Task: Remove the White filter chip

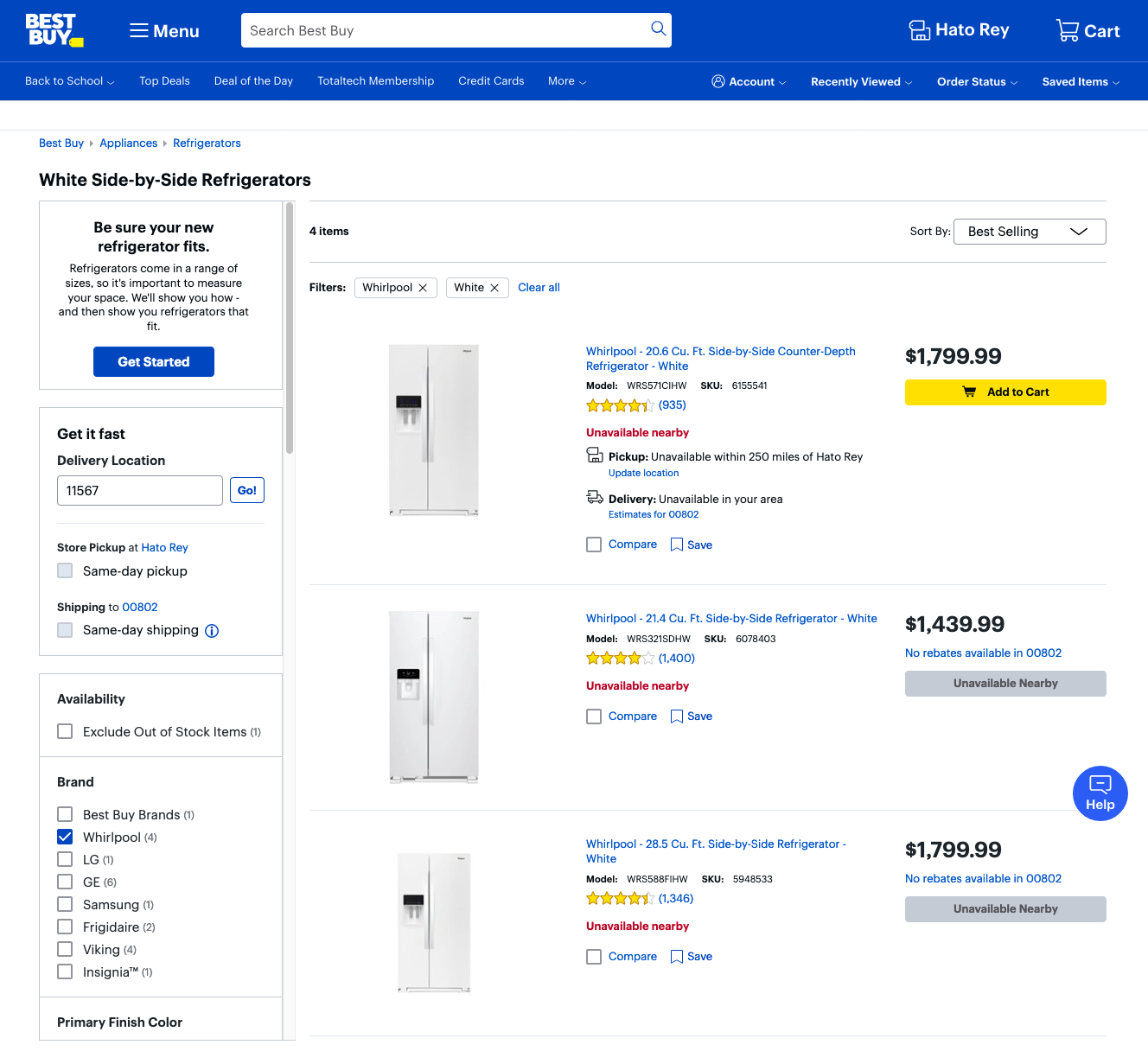Action: point(494,288)
